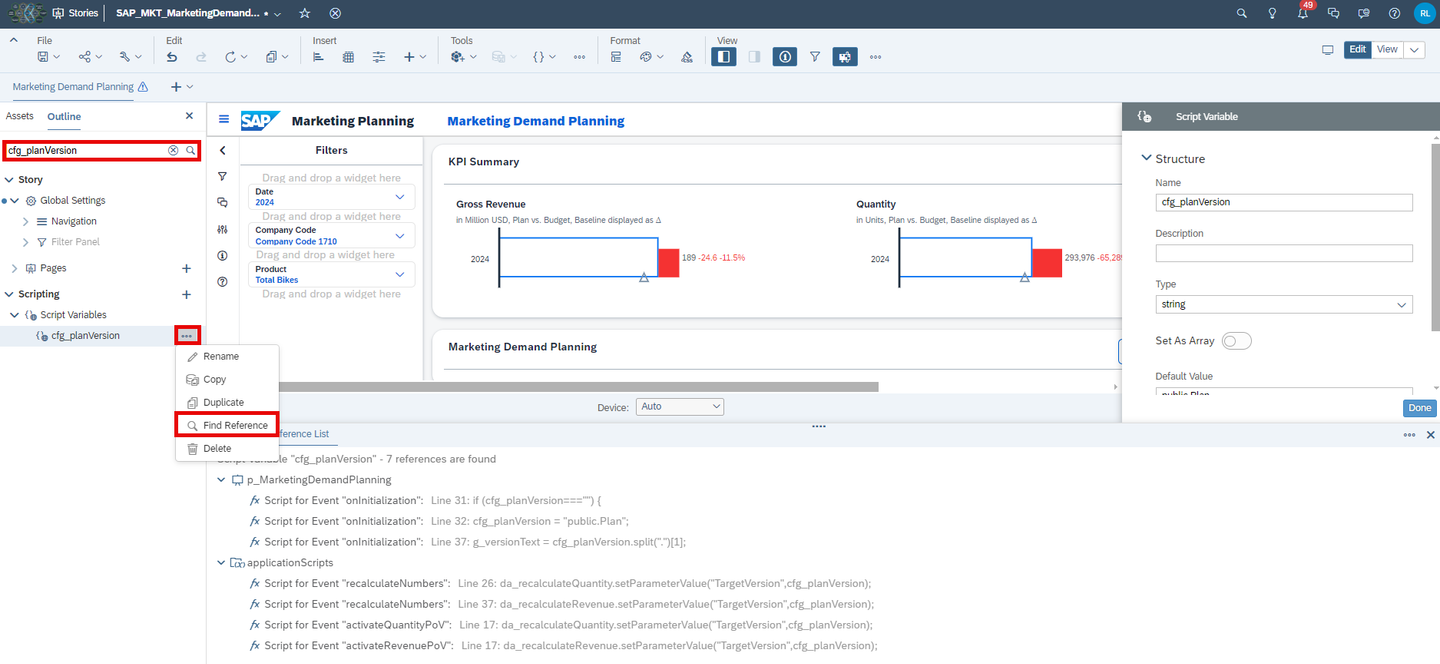Viewport: 1440px width, 664px height.
Task: Insert an input control widget
Action: click(x=379, y=57)
